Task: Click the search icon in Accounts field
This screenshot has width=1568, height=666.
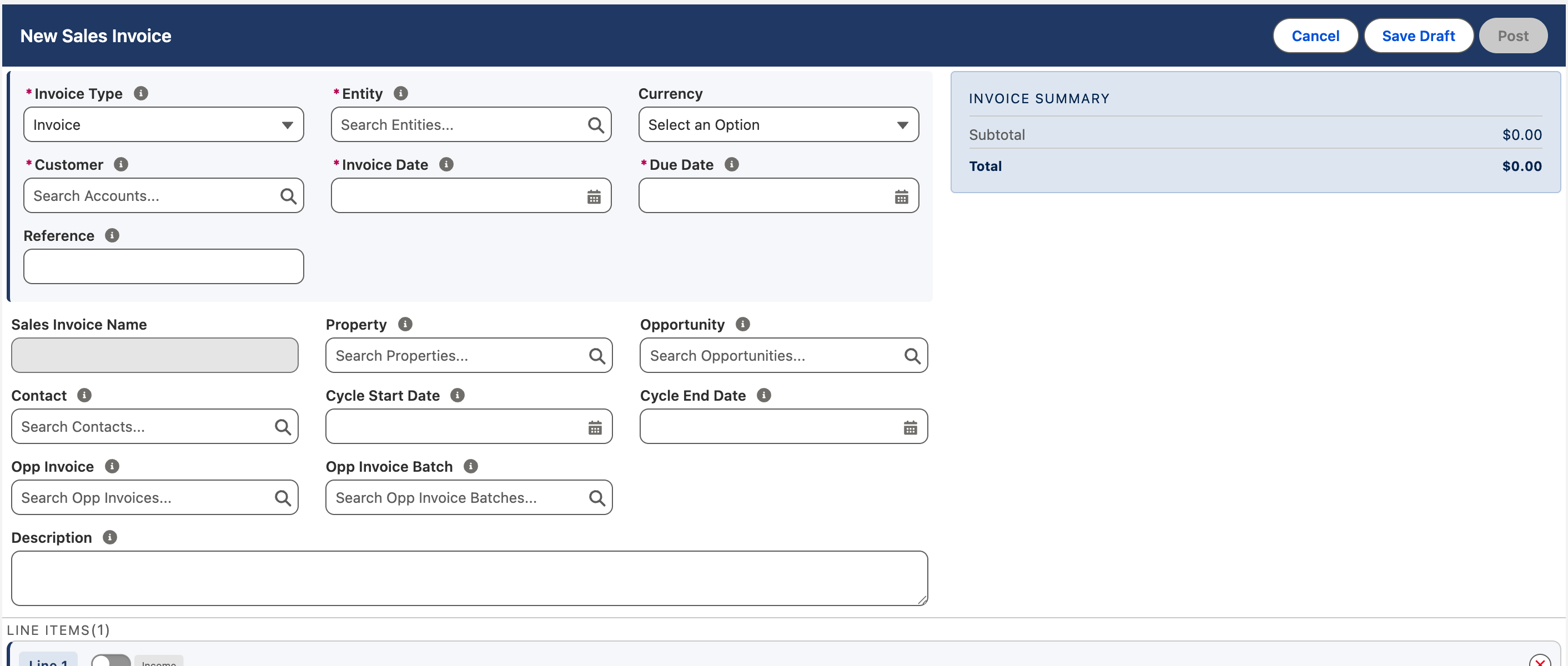Action: [x=288, y=196]
